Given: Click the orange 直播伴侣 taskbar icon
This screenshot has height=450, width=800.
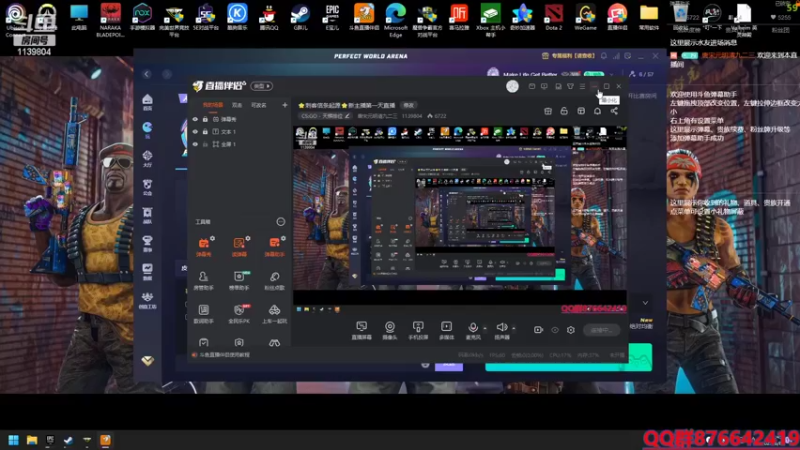Looking at the screenshot, I should [x=105, y=440].
